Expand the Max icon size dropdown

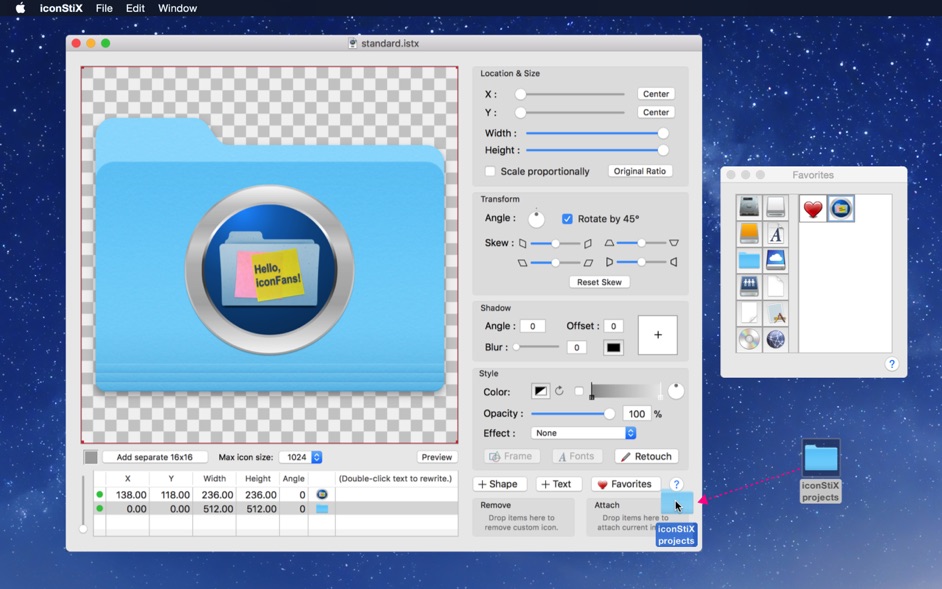[301, 457]
